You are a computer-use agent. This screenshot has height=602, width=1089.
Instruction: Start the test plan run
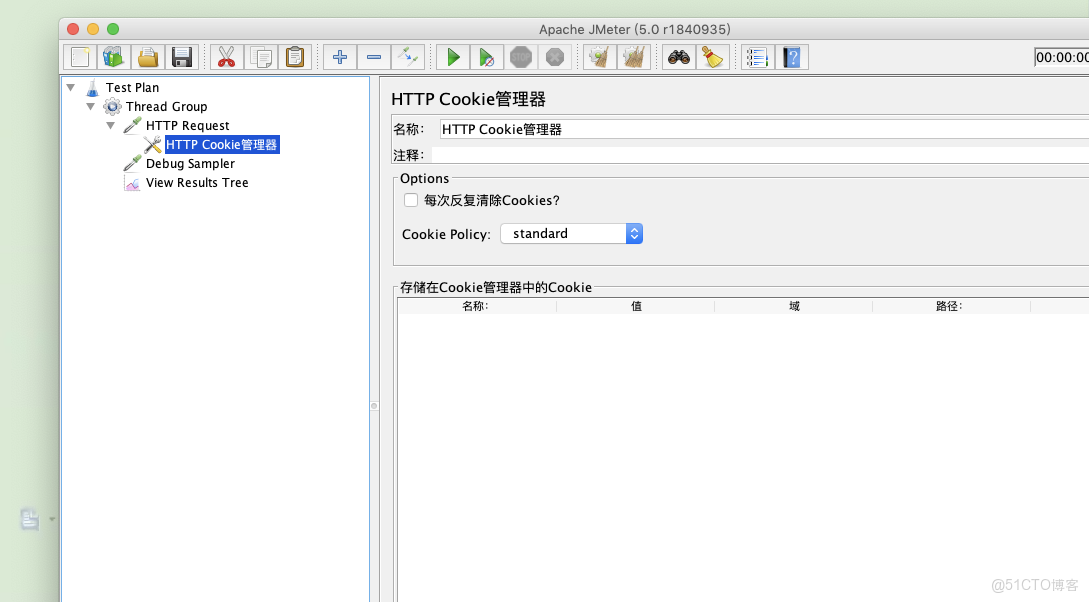451,57
